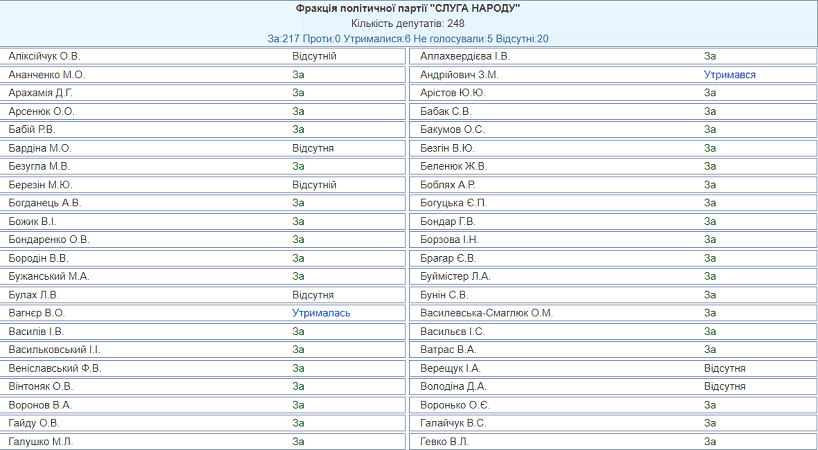Screen dimensions: 818x450
Task: Select deputy Гевко В.Л.
Action: point(444,442)
